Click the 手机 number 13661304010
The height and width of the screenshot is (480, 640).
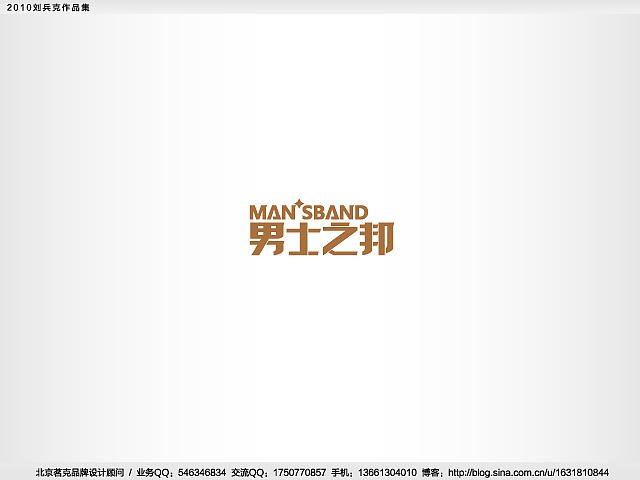tap(387, 473)
